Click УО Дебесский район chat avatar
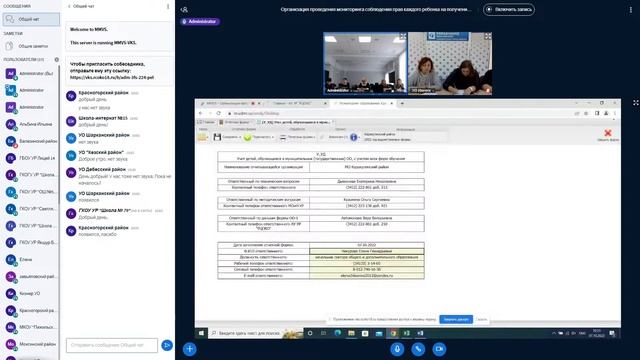 pos(71,173)
